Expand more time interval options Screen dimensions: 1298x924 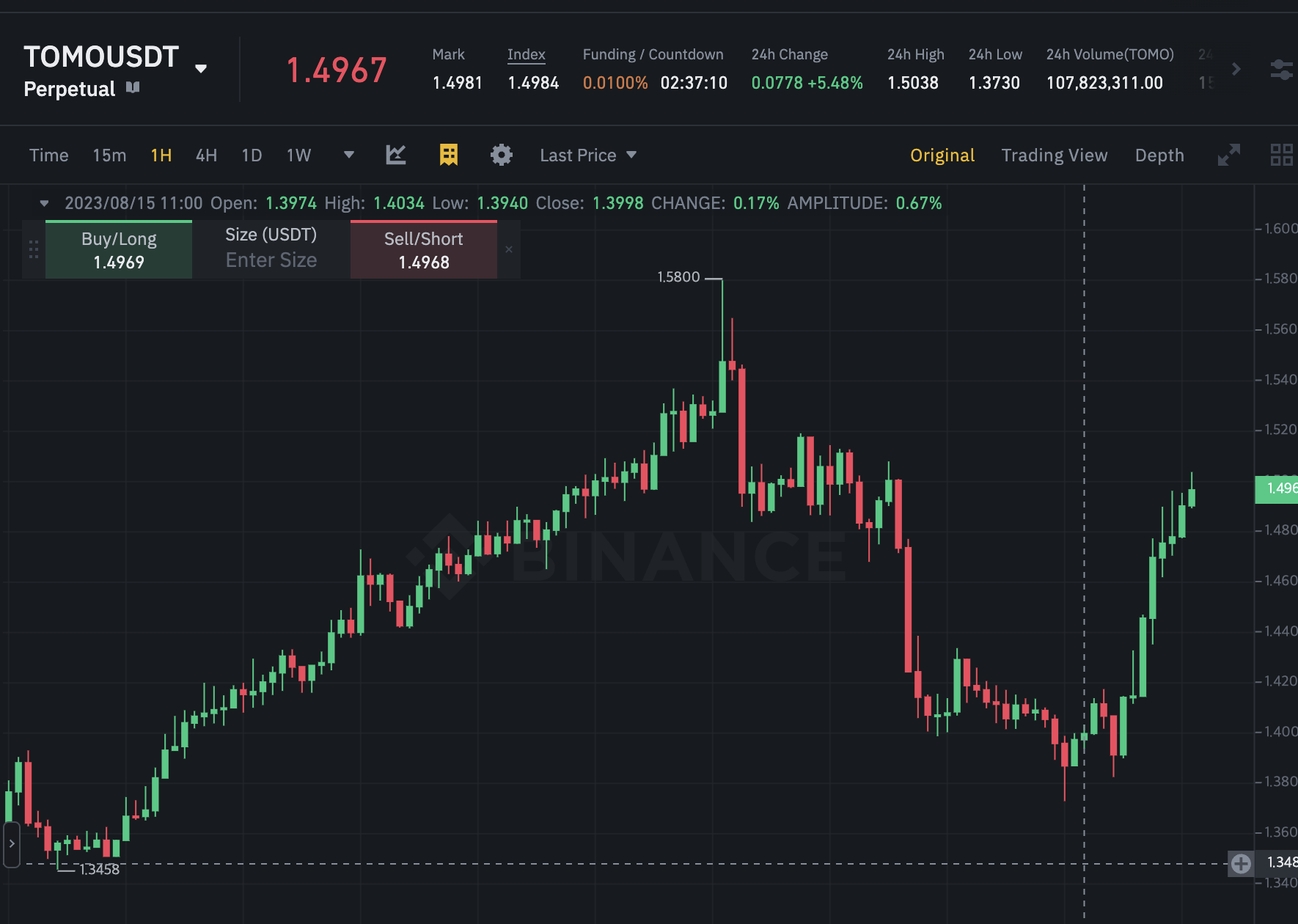(349, 155)
